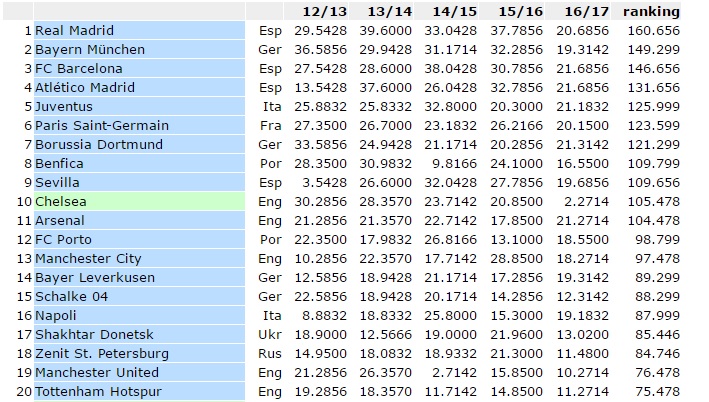Click the Atlético Madrid team name
This screenshot has width=709, height=402.
(83, 88)
